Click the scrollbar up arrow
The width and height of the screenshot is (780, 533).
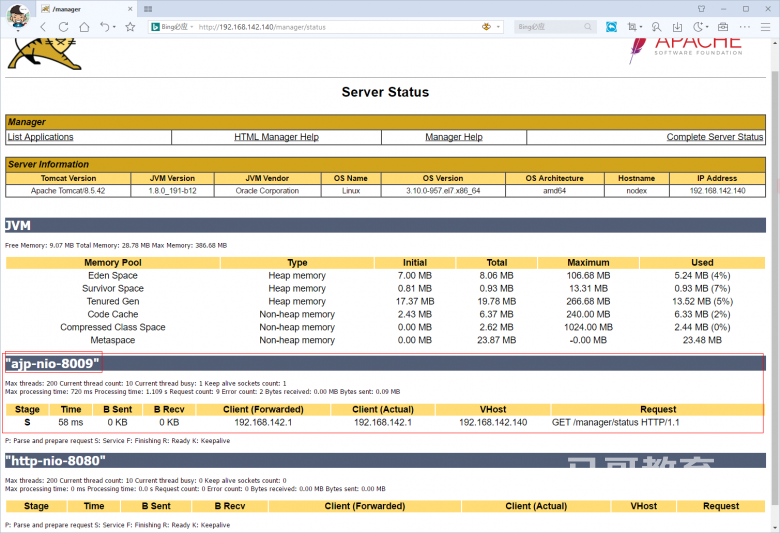tap(775, 43)
